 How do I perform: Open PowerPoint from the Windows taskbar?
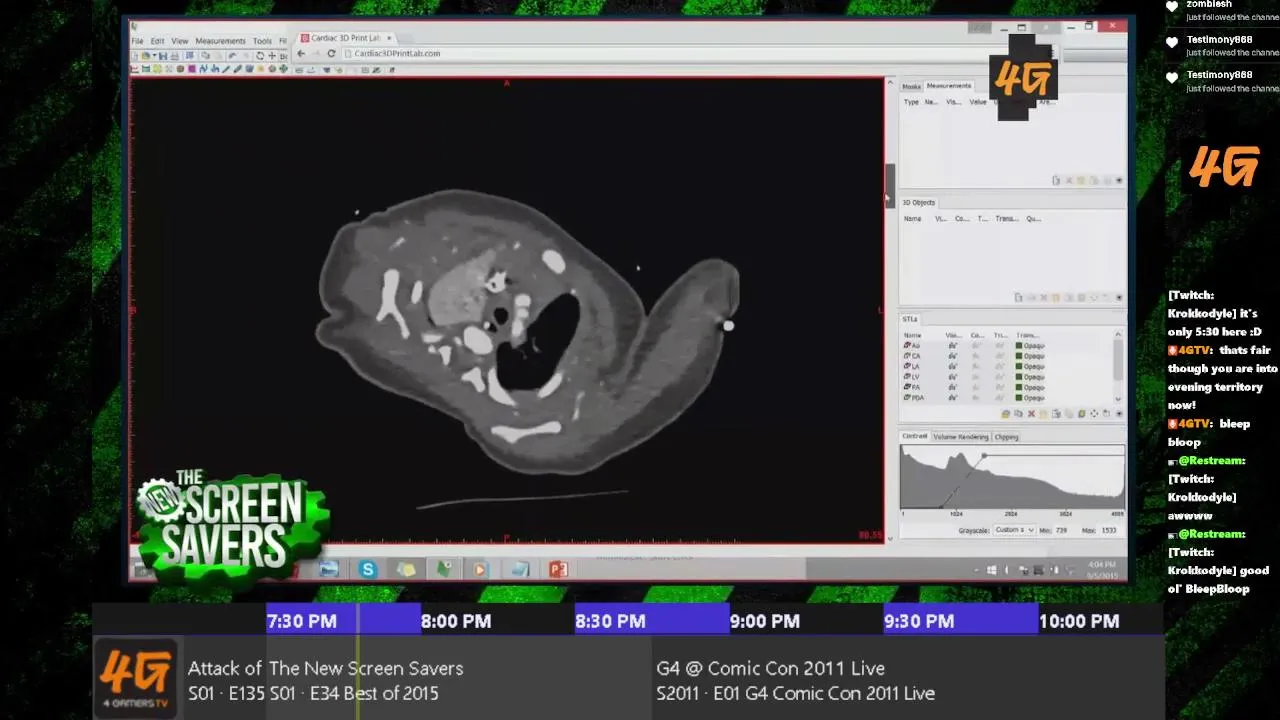pyautogui.click(x=558, y=569)
